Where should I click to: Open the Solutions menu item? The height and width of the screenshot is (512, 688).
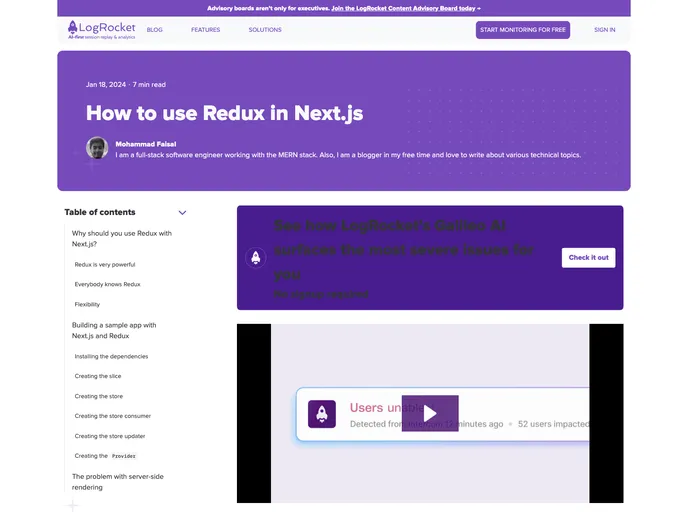coord(265,30)
